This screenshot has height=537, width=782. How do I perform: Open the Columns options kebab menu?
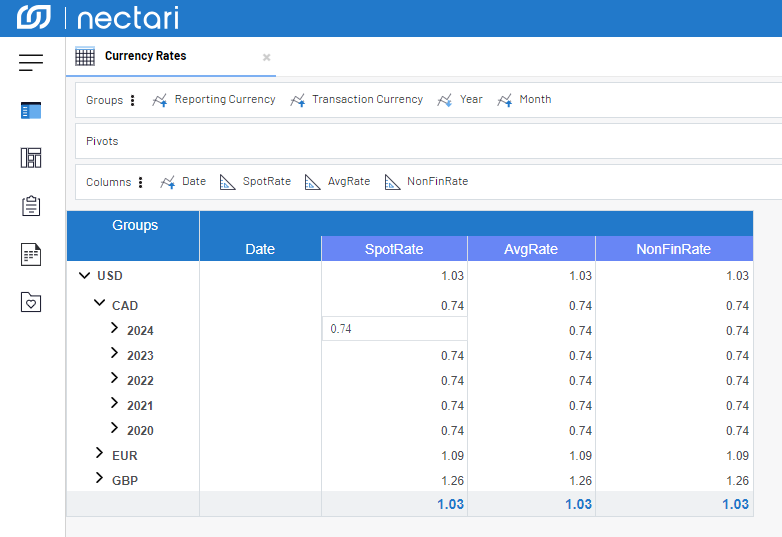tap(141, 182)
